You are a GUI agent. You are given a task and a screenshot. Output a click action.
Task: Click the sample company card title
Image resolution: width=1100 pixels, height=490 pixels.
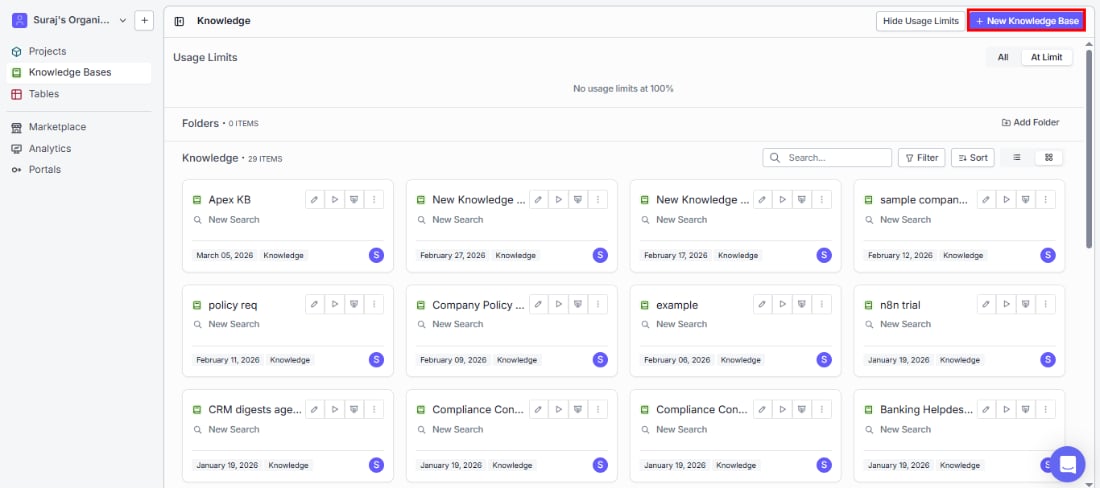924,200
